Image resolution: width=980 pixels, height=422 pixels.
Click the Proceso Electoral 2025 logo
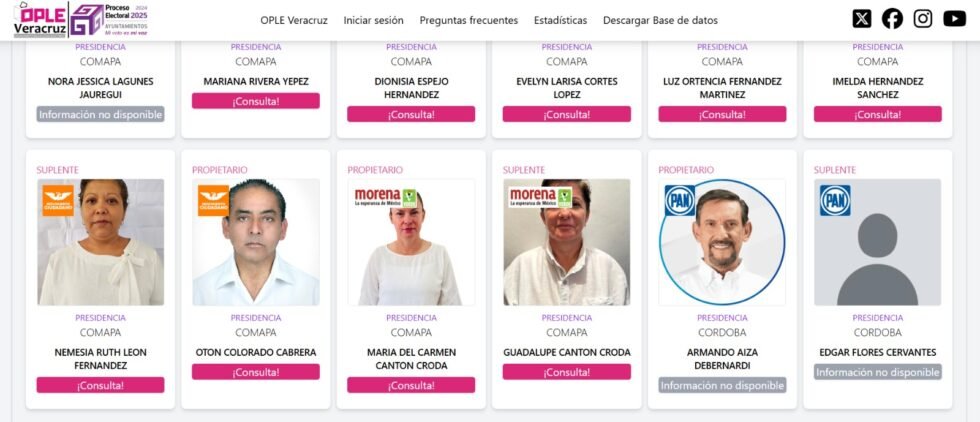(109, 19)
